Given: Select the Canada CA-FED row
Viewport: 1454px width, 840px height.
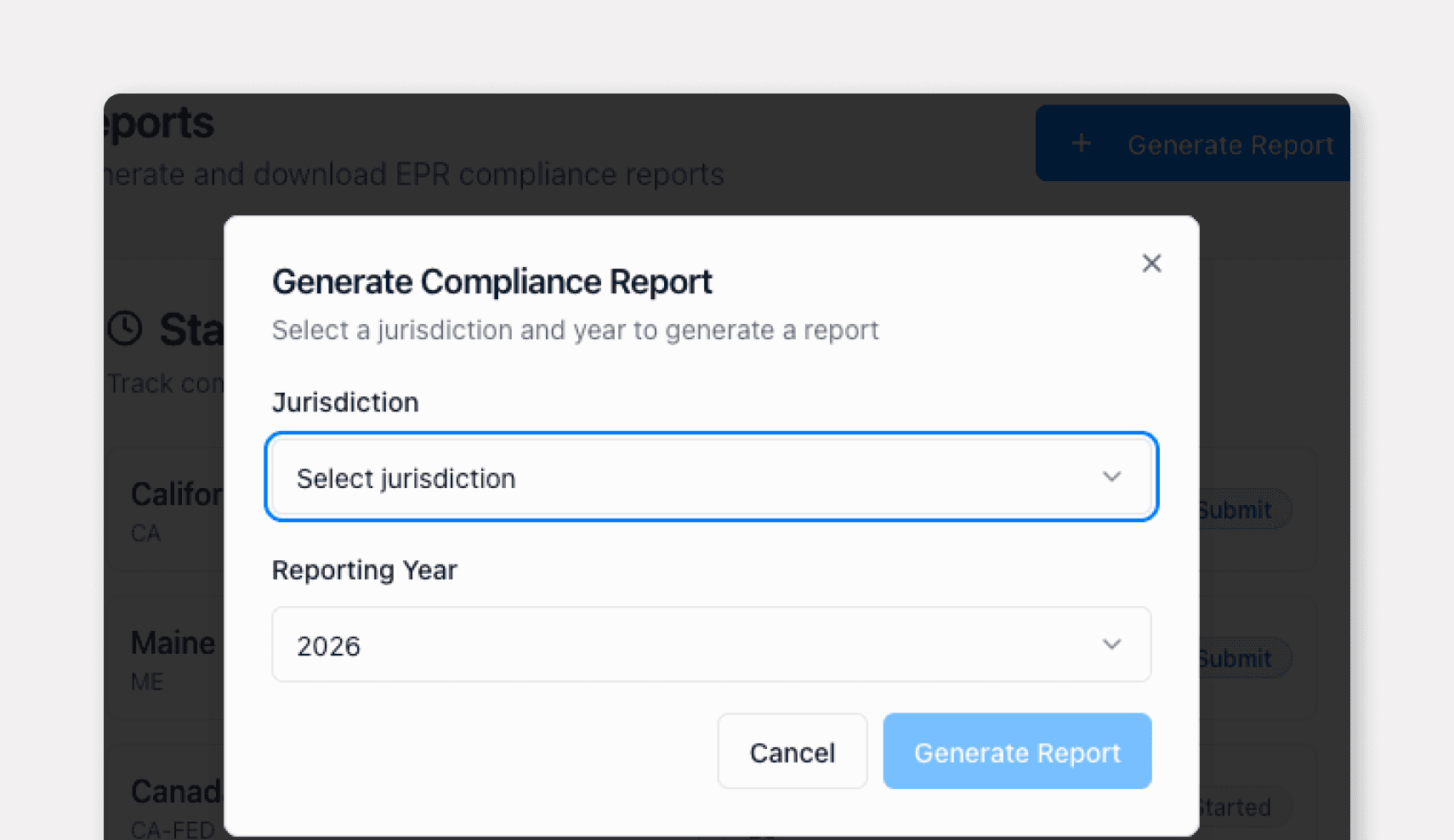Looking at the screenshot, I should click(170, 803).
